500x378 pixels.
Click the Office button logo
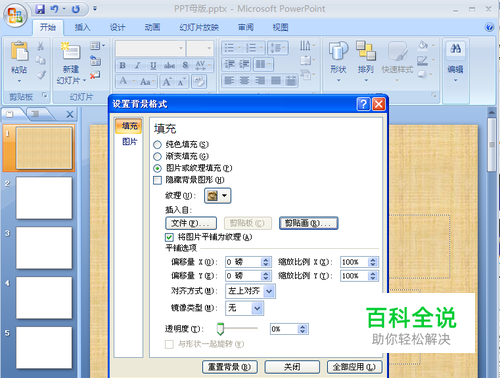(15, 15)
